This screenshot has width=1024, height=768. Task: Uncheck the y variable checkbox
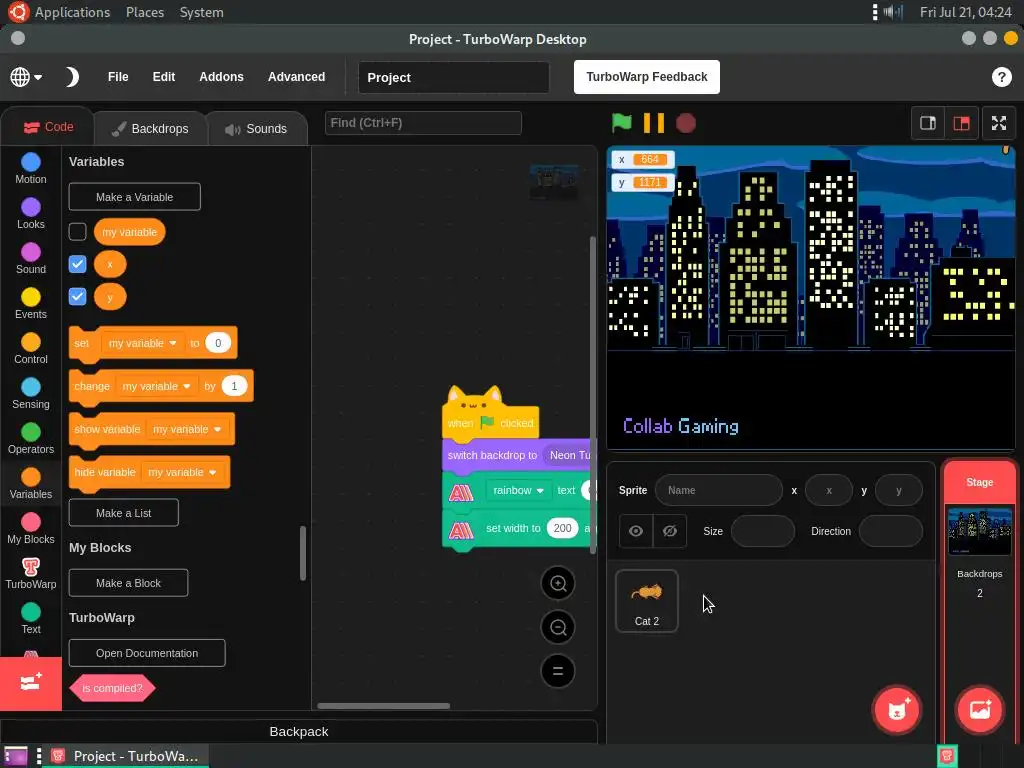77,296
